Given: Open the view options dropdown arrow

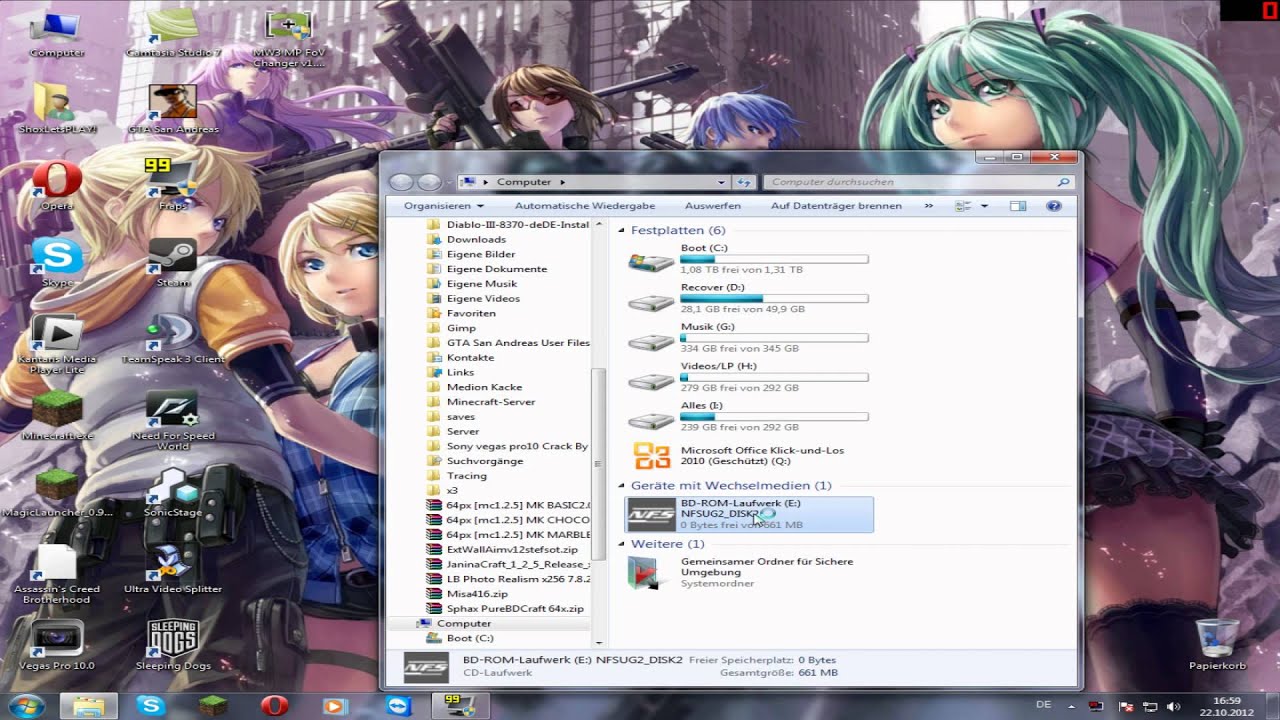Looking at the screenshot, I should (x=984, y=206).
